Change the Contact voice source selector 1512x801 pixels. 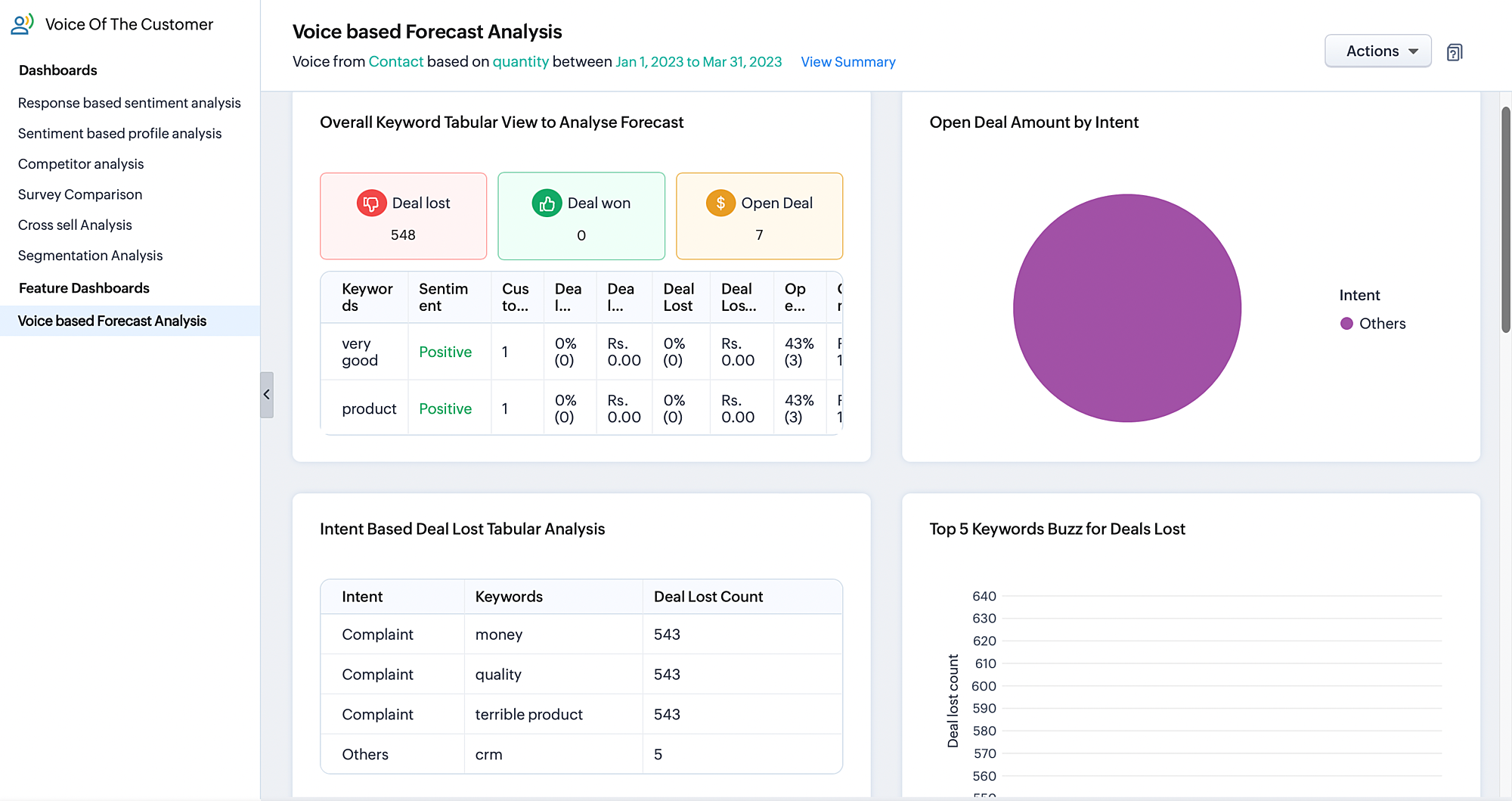pos(396,61)
